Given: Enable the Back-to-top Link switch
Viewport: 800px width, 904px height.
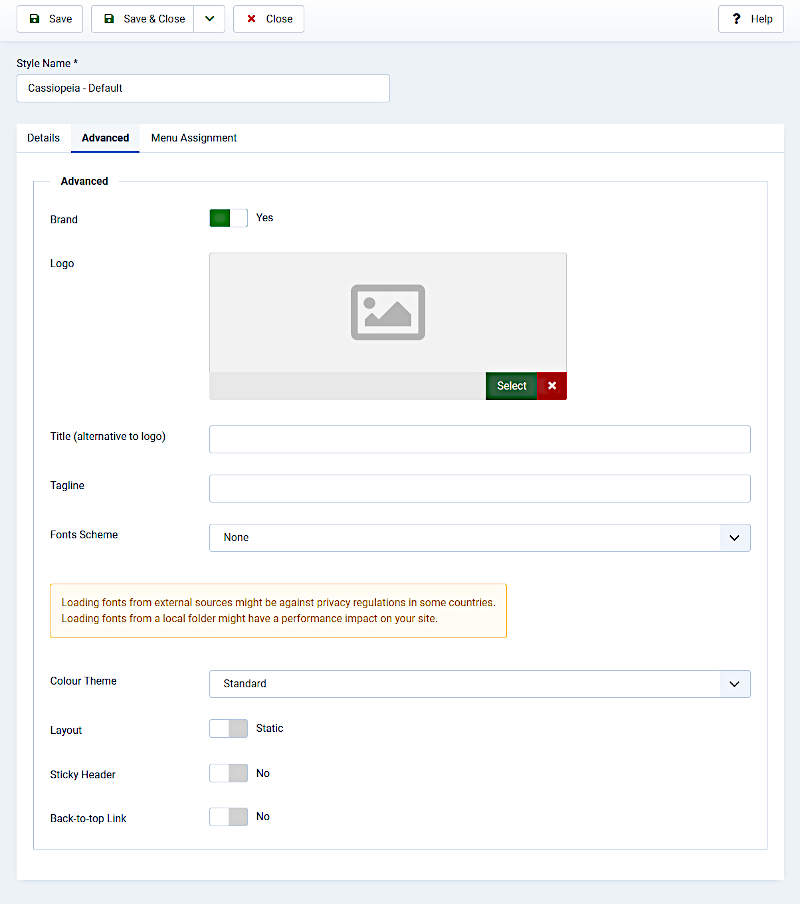Looking at the screenshot, I should click(x=228, y=817).
